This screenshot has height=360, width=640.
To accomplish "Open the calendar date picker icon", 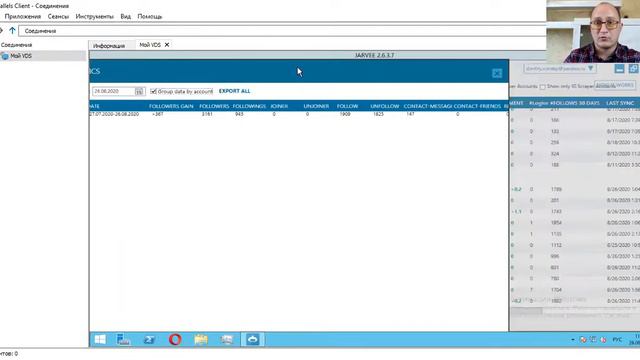I will pos(139,91).
